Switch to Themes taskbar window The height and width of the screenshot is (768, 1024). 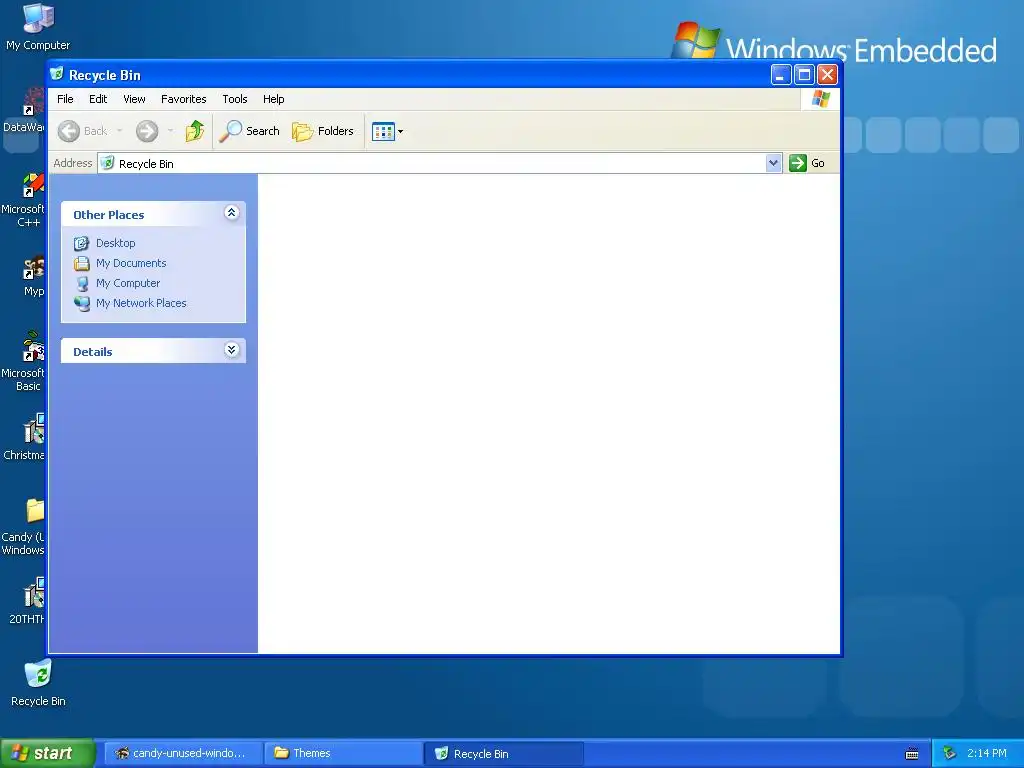344,753
